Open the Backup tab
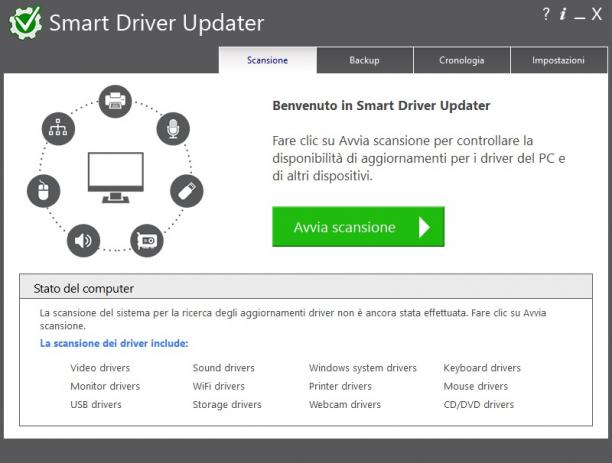This screenshot has height=463, width=612. 365,60
